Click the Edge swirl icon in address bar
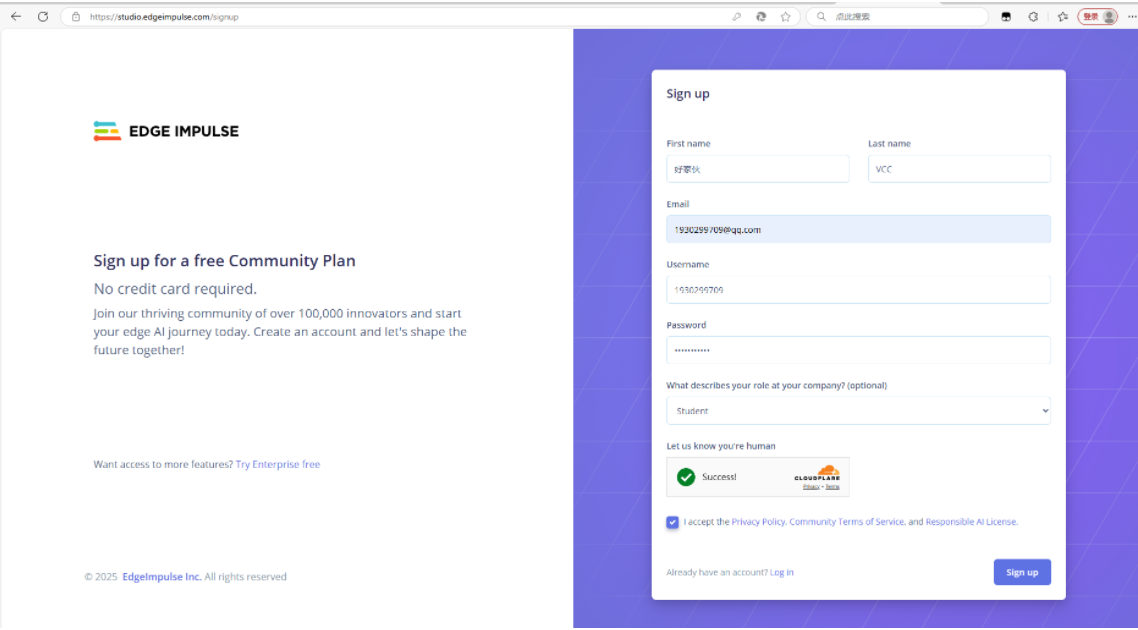This screenshot has width=1138, height=630. (x=761, y=16)
